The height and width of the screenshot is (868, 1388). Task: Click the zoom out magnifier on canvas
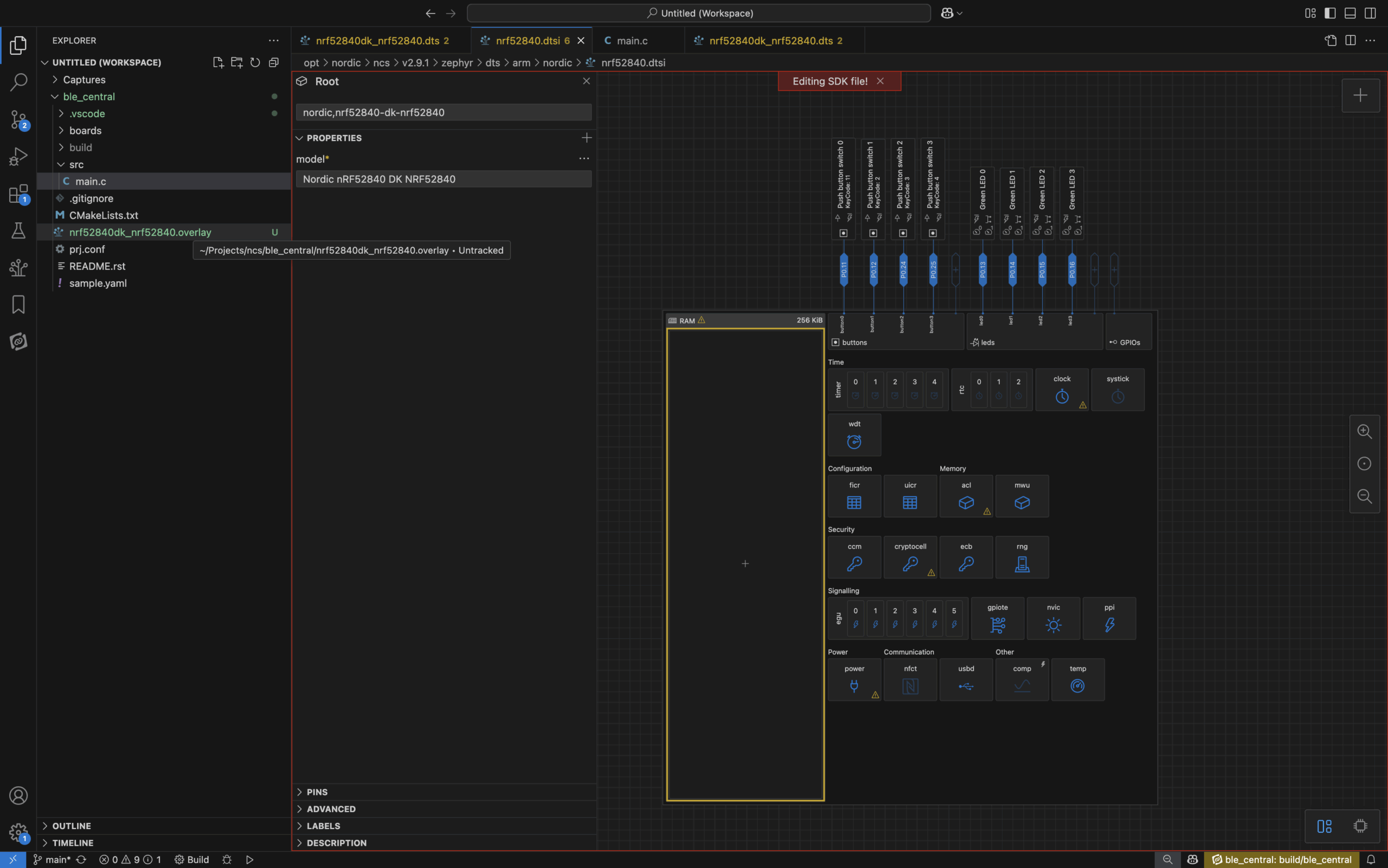(1364, 496)
